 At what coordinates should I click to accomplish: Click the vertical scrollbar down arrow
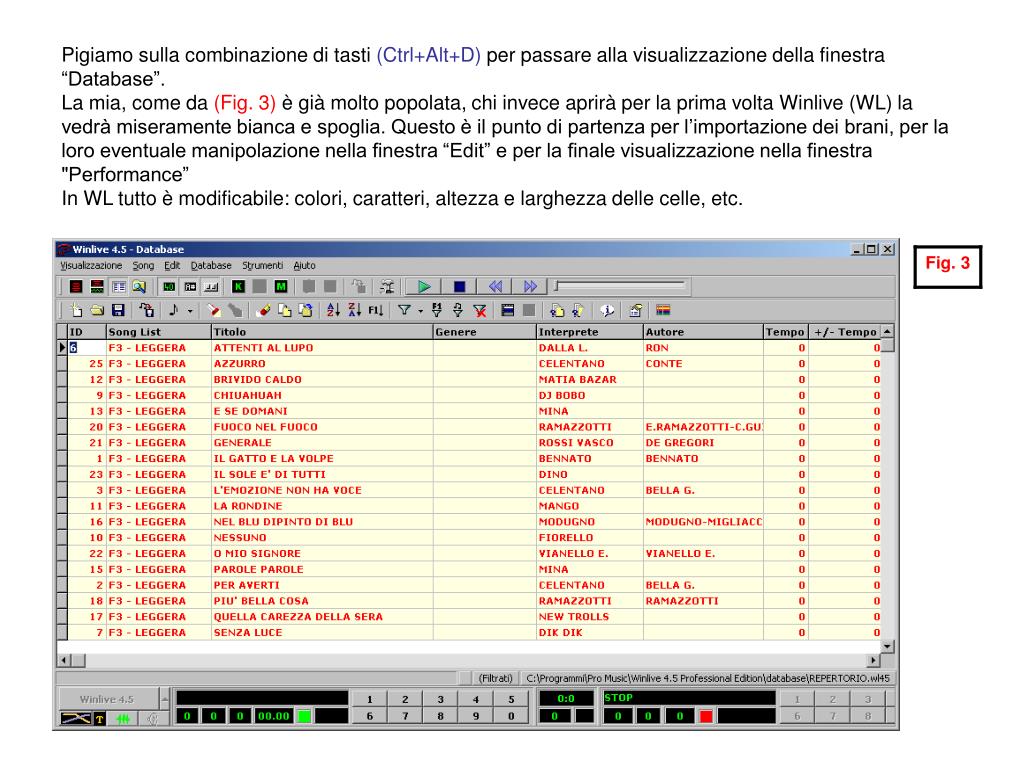[x=887, y=647]
